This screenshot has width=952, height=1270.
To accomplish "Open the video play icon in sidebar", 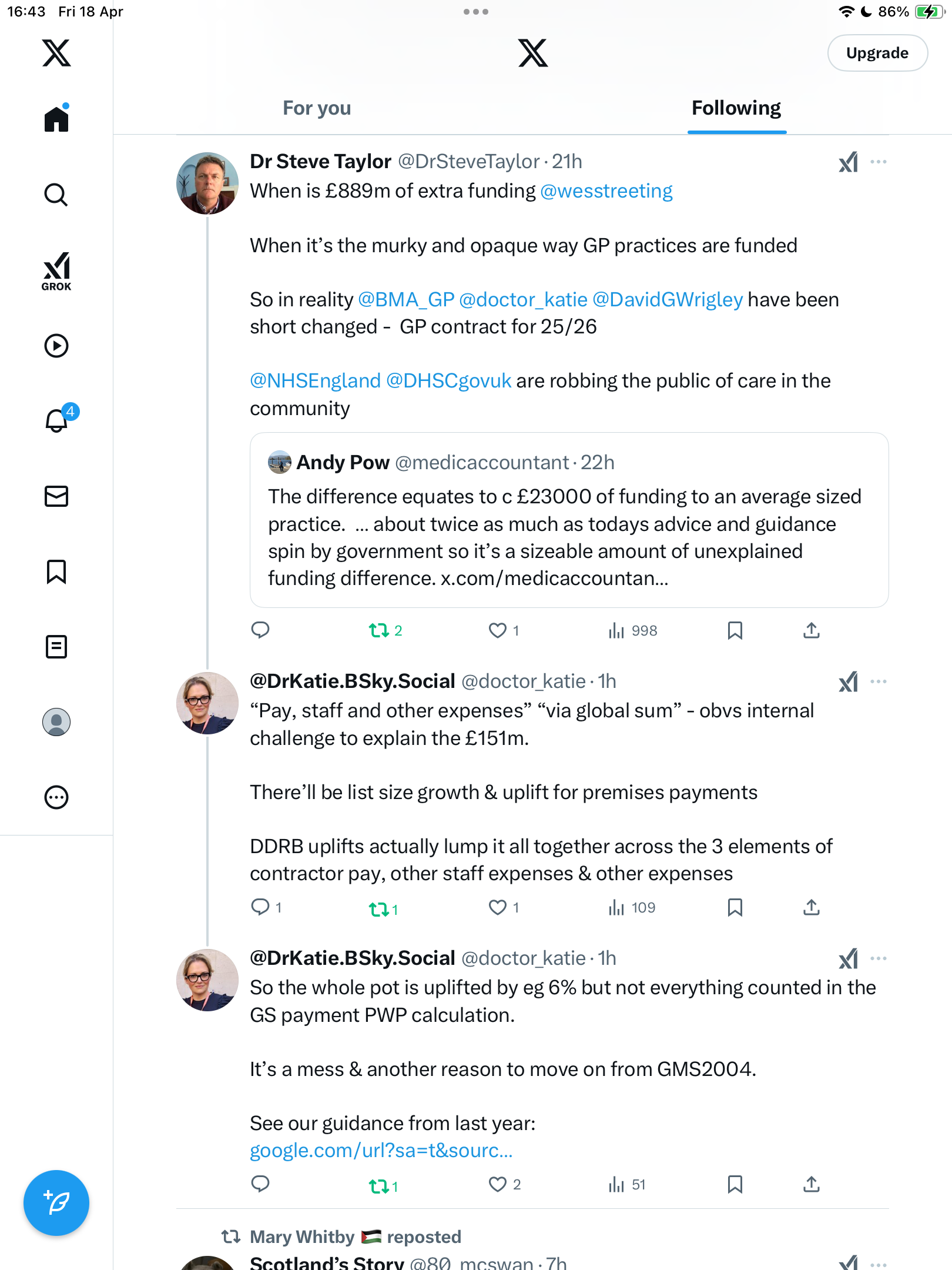I will (x=56, y=346).
